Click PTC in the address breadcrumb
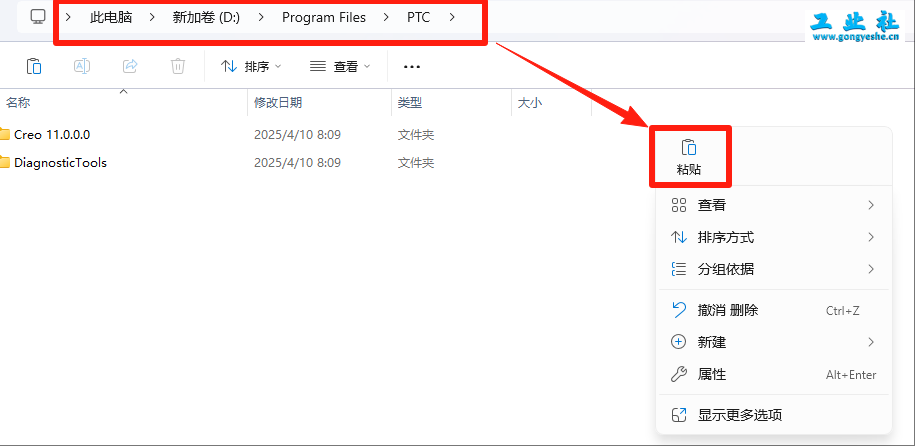 (x=418, y=18)
